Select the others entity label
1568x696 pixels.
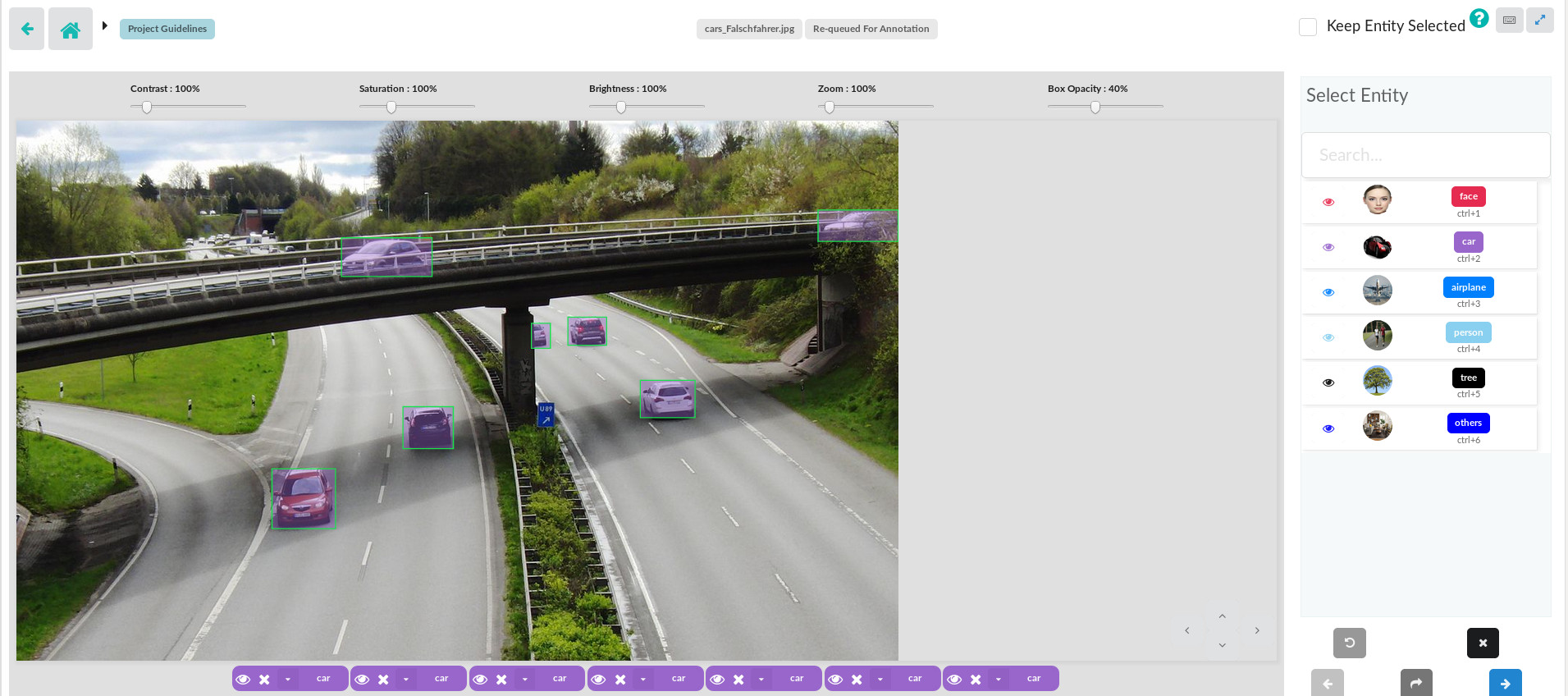[1468, 423]
